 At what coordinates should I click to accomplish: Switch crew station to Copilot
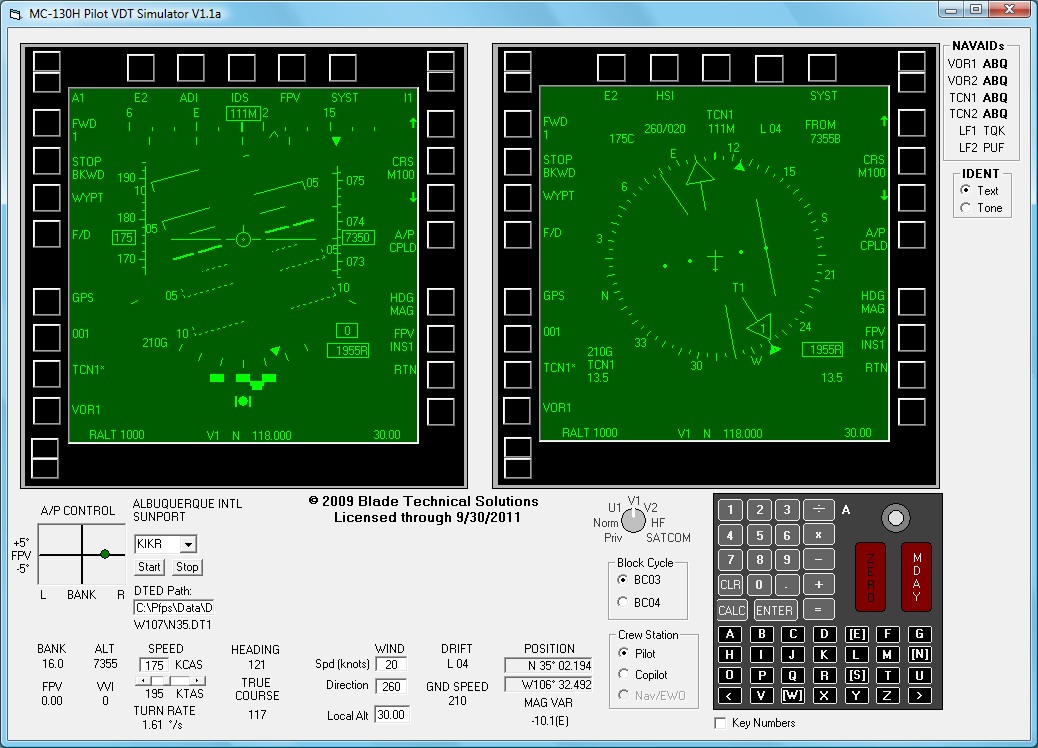point(624,675)
